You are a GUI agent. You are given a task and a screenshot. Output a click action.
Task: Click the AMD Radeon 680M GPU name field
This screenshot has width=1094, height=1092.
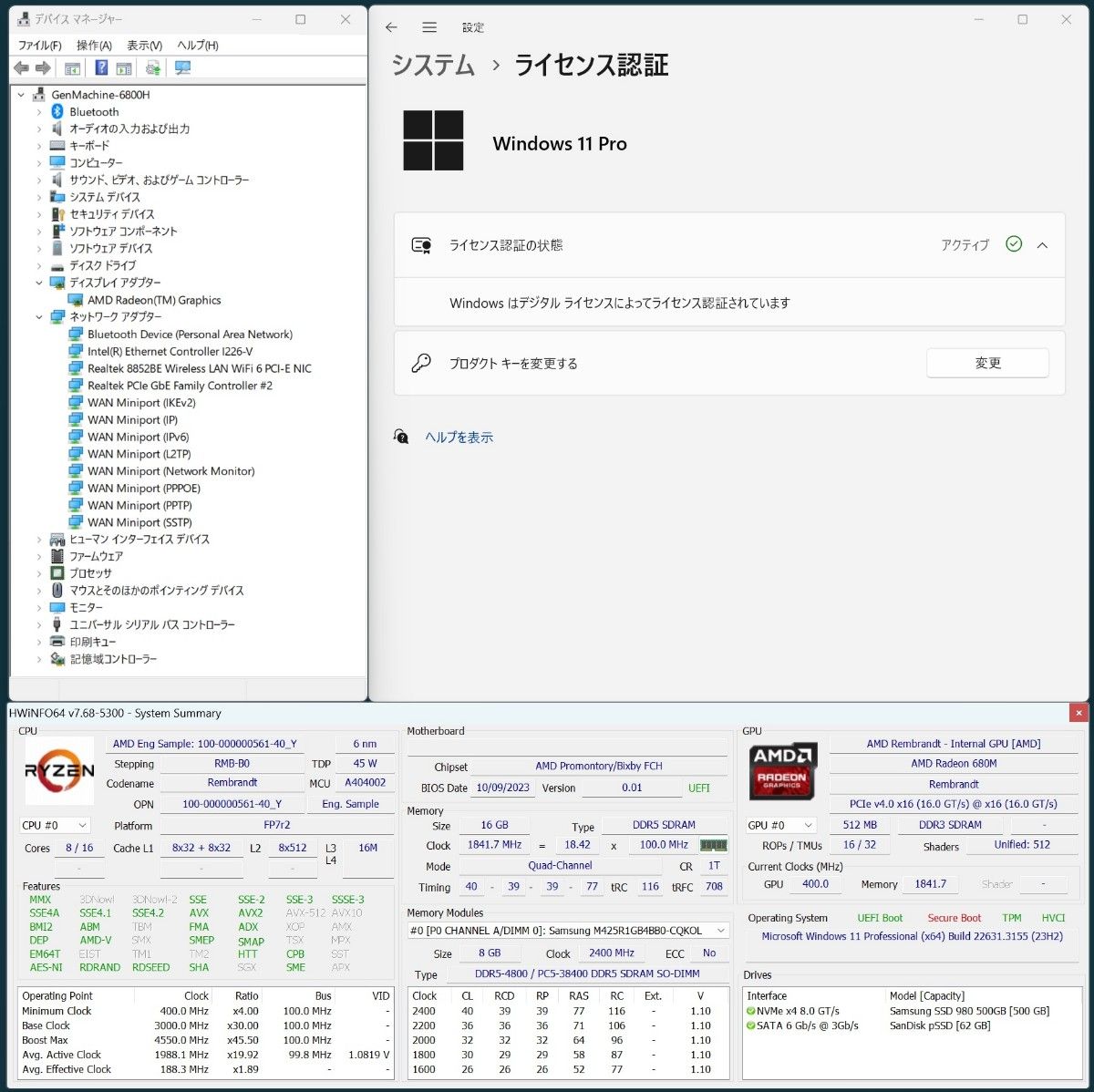[x=954, y=764]
